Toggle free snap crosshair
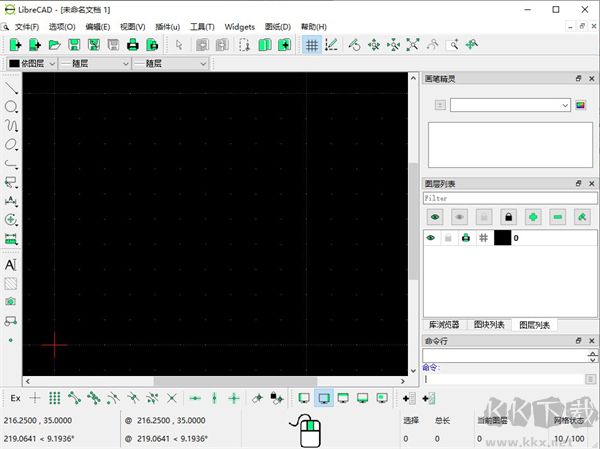 (35, 398)
